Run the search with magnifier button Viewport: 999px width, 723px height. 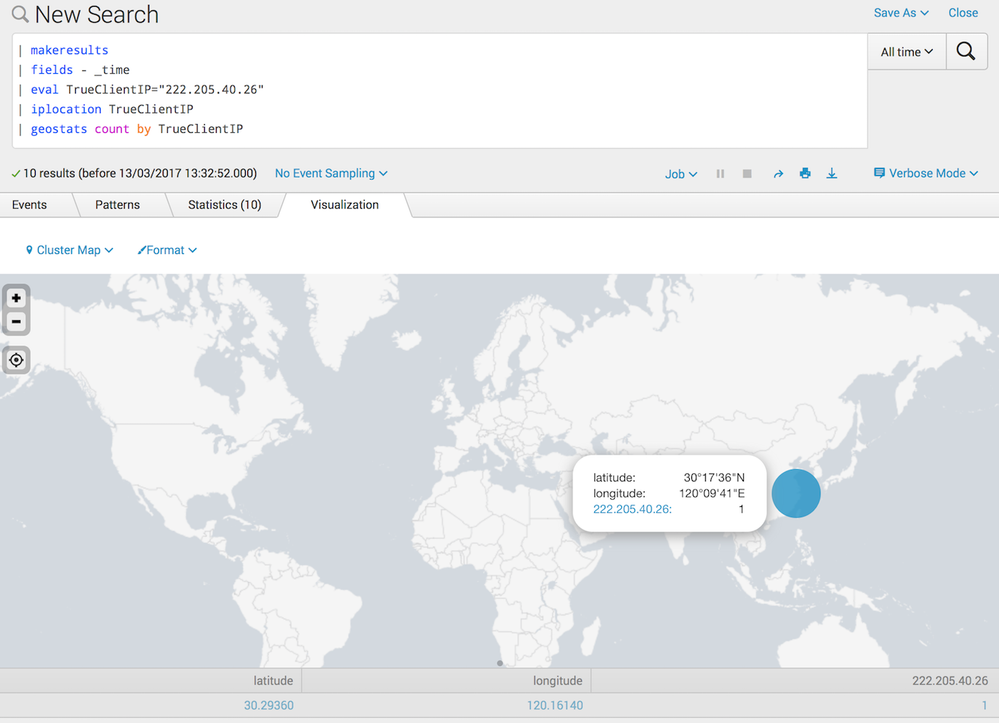click(x=966, y=52)
